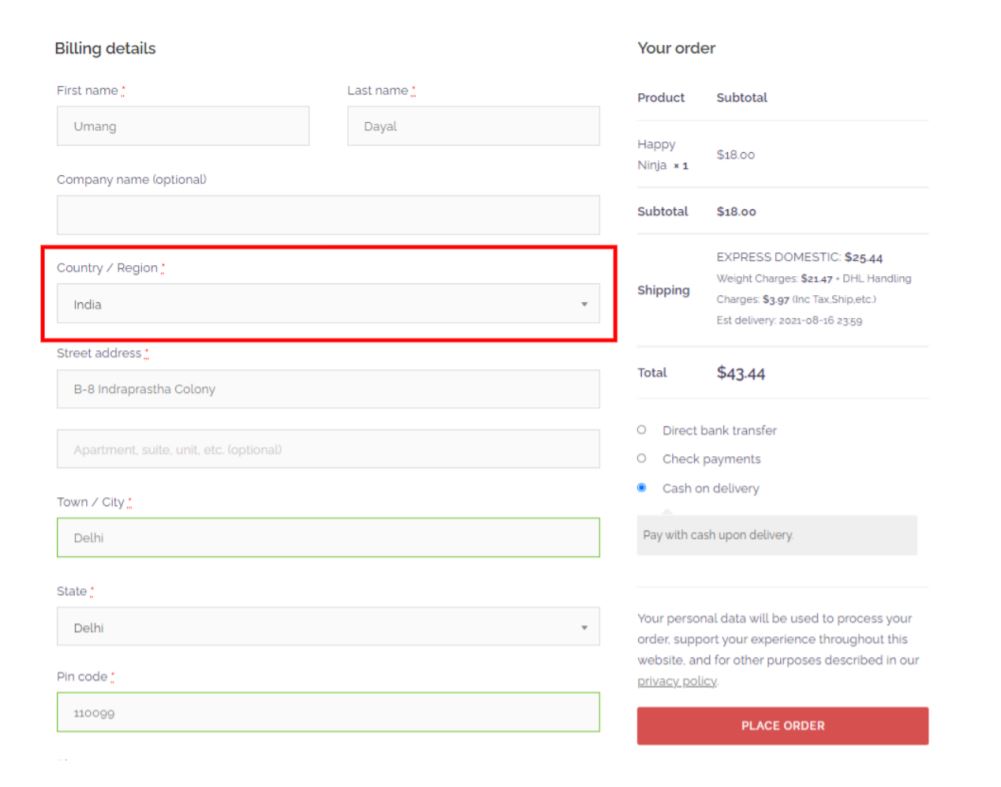Edit the Town / City field

coord(328,537)
